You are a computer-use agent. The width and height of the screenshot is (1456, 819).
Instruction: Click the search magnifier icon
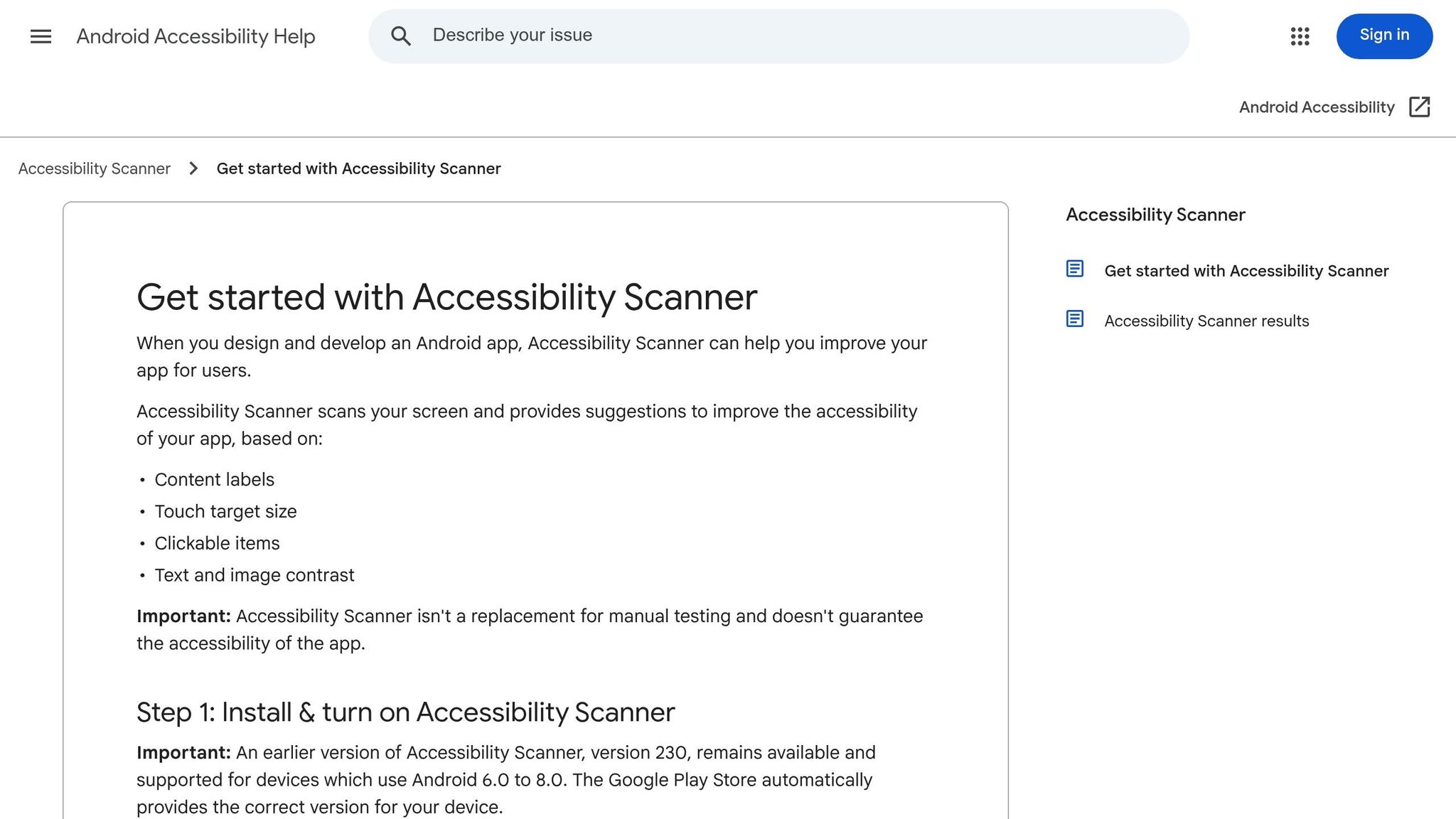point(402,36)
